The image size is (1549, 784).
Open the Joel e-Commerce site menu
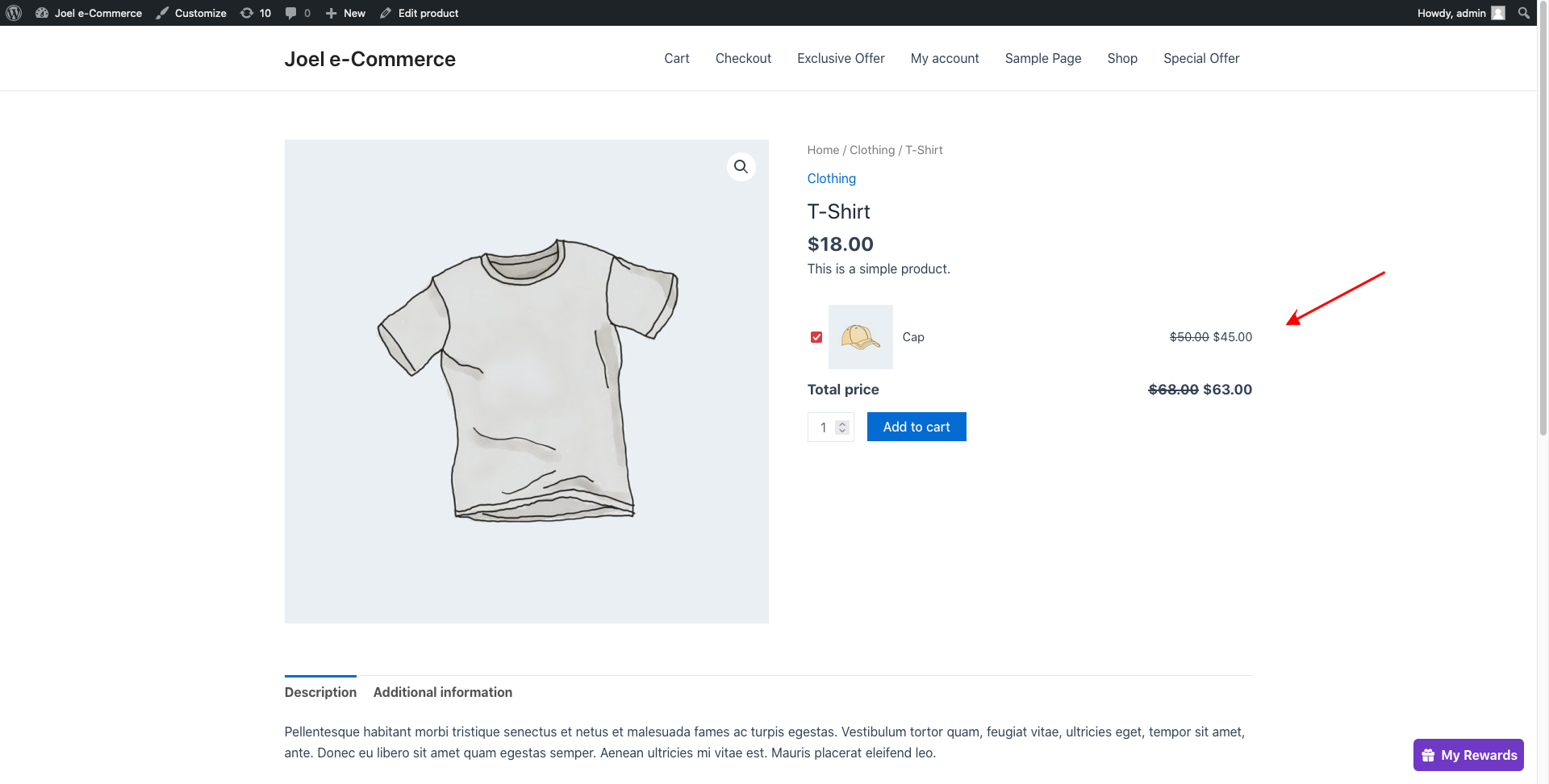click(89, 13)
